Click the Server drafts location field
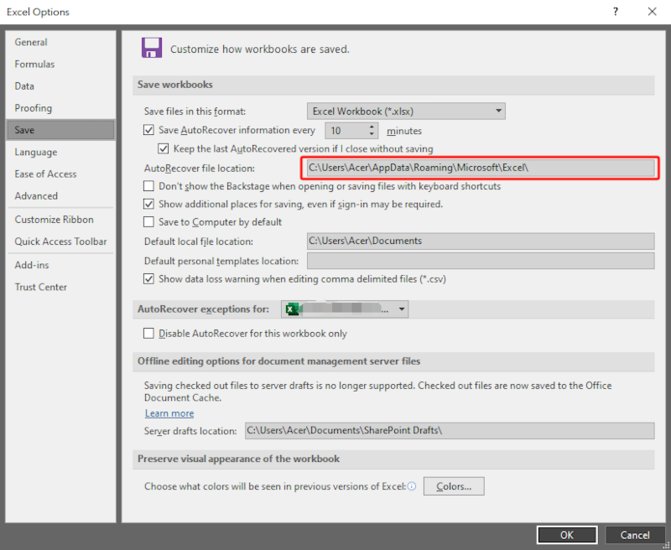This screenshot has height=550, width=671. 450,431
